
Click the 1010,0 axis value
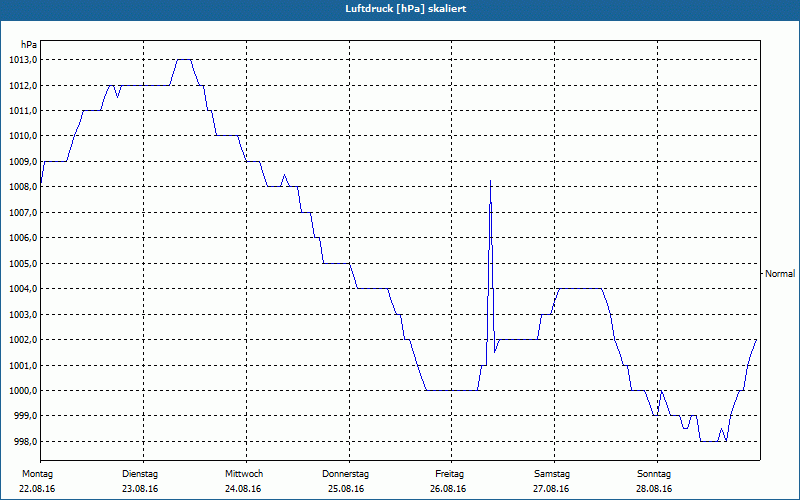[23, 136]
